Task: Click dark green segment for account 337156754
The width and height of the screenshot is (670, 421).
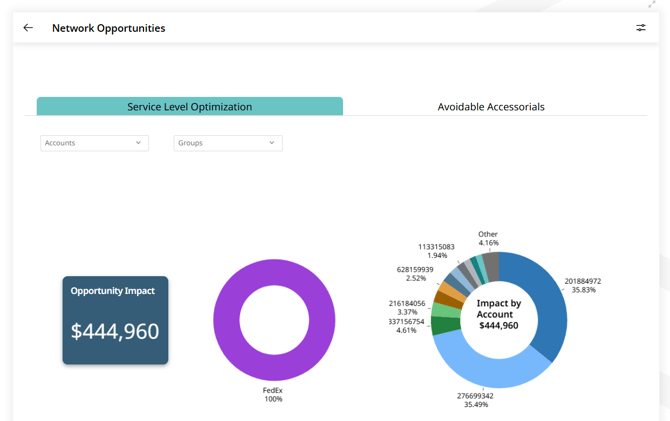Action: tap(444, 326)
